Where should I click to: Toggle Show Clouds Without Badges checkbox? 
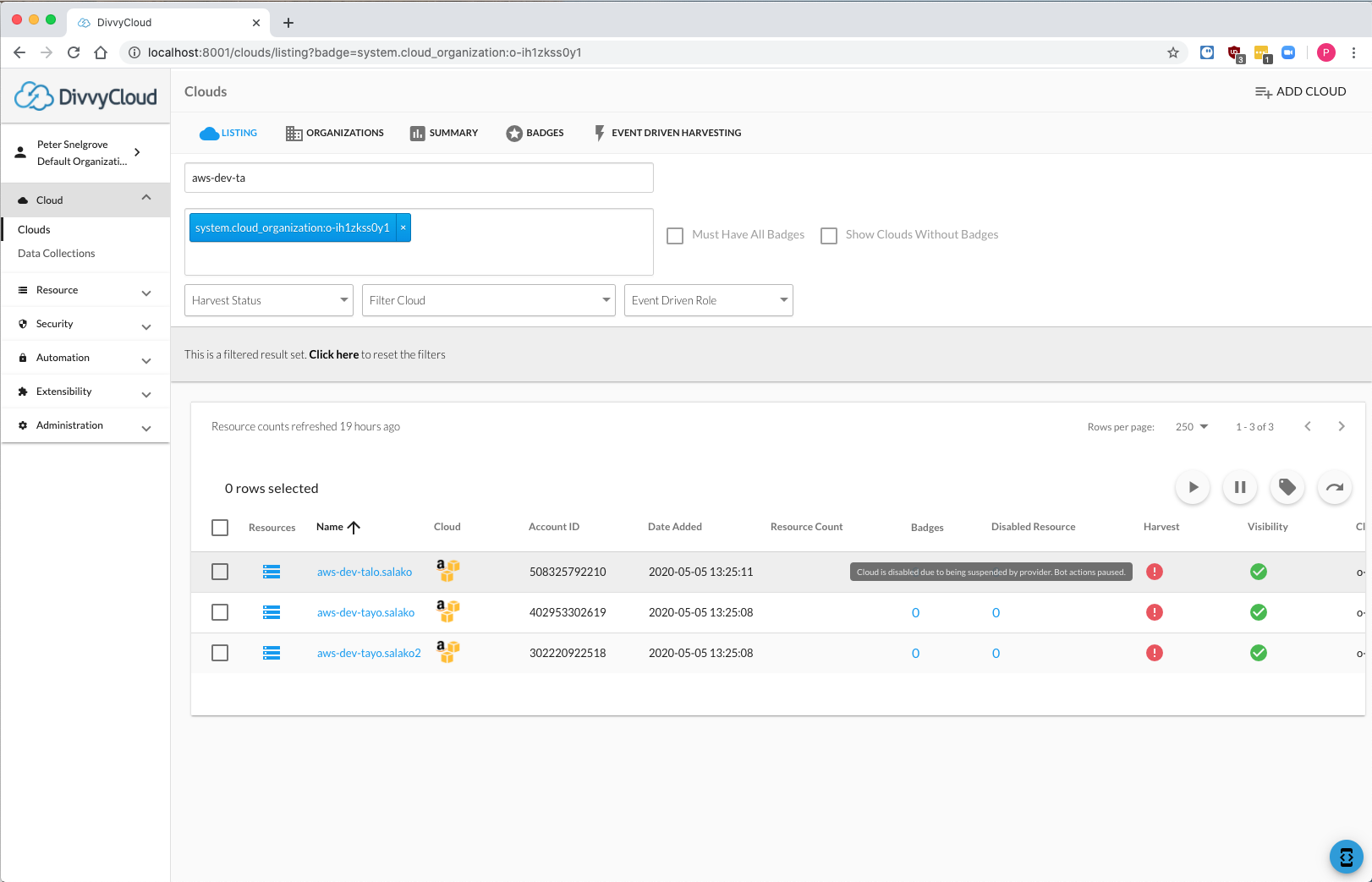point(829,235)
